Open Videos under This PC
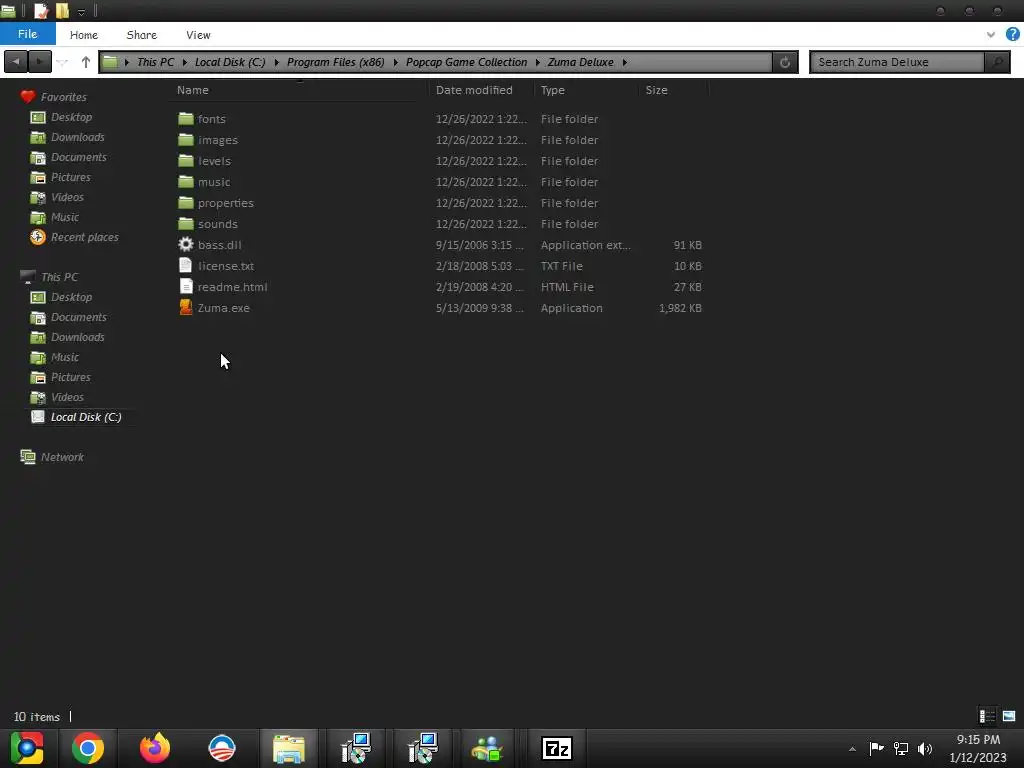 pyautogui.click(x=67, y=397)
